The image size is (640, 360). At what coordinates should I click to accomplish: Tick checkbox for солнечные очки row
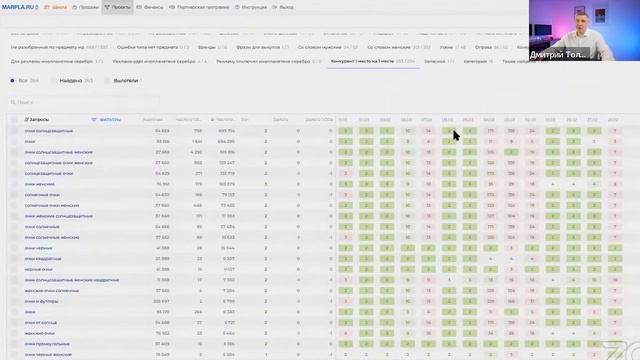click(x=14, y=195)
